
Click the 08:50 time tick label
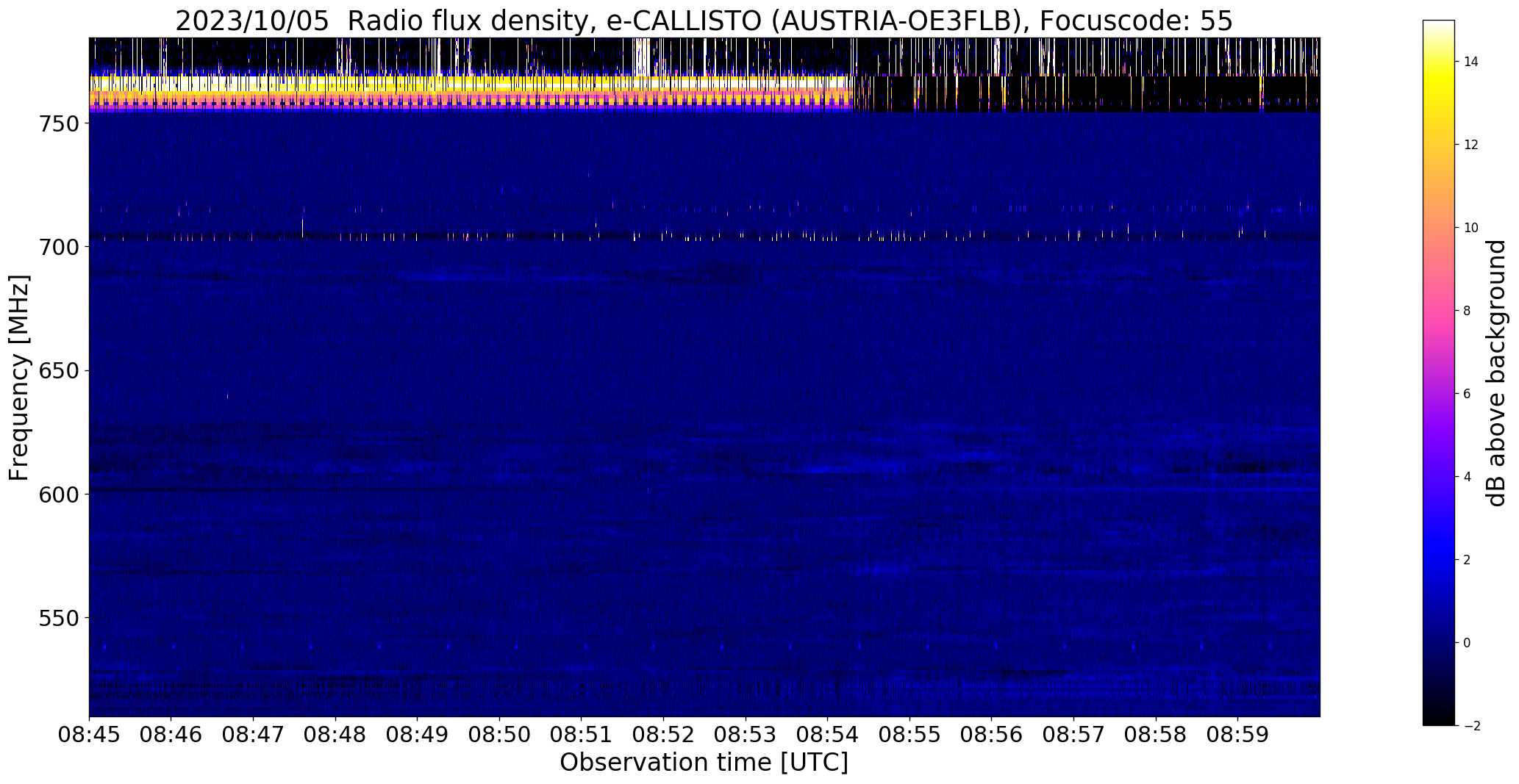pos(500,735)
